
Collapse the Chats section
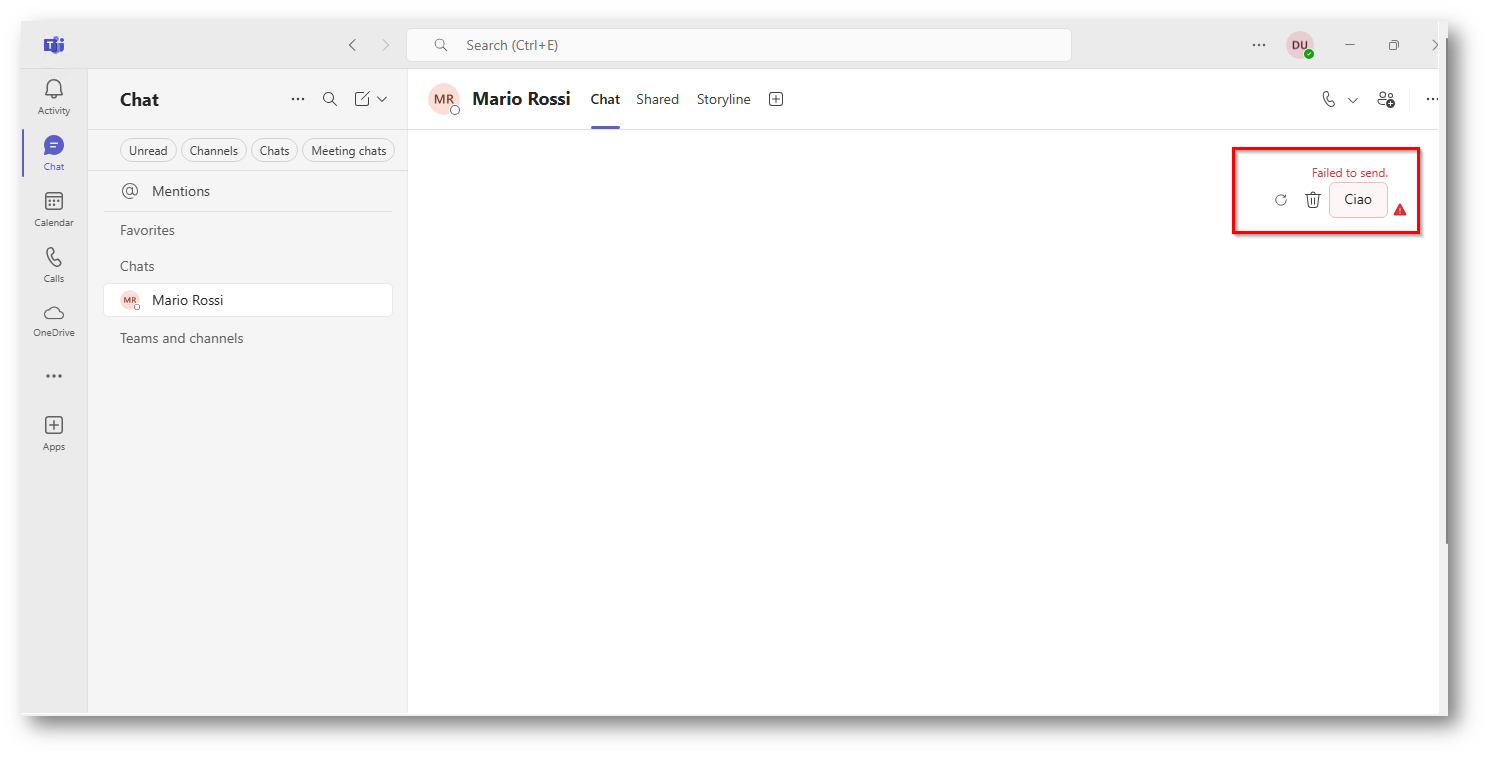(137, 266)
